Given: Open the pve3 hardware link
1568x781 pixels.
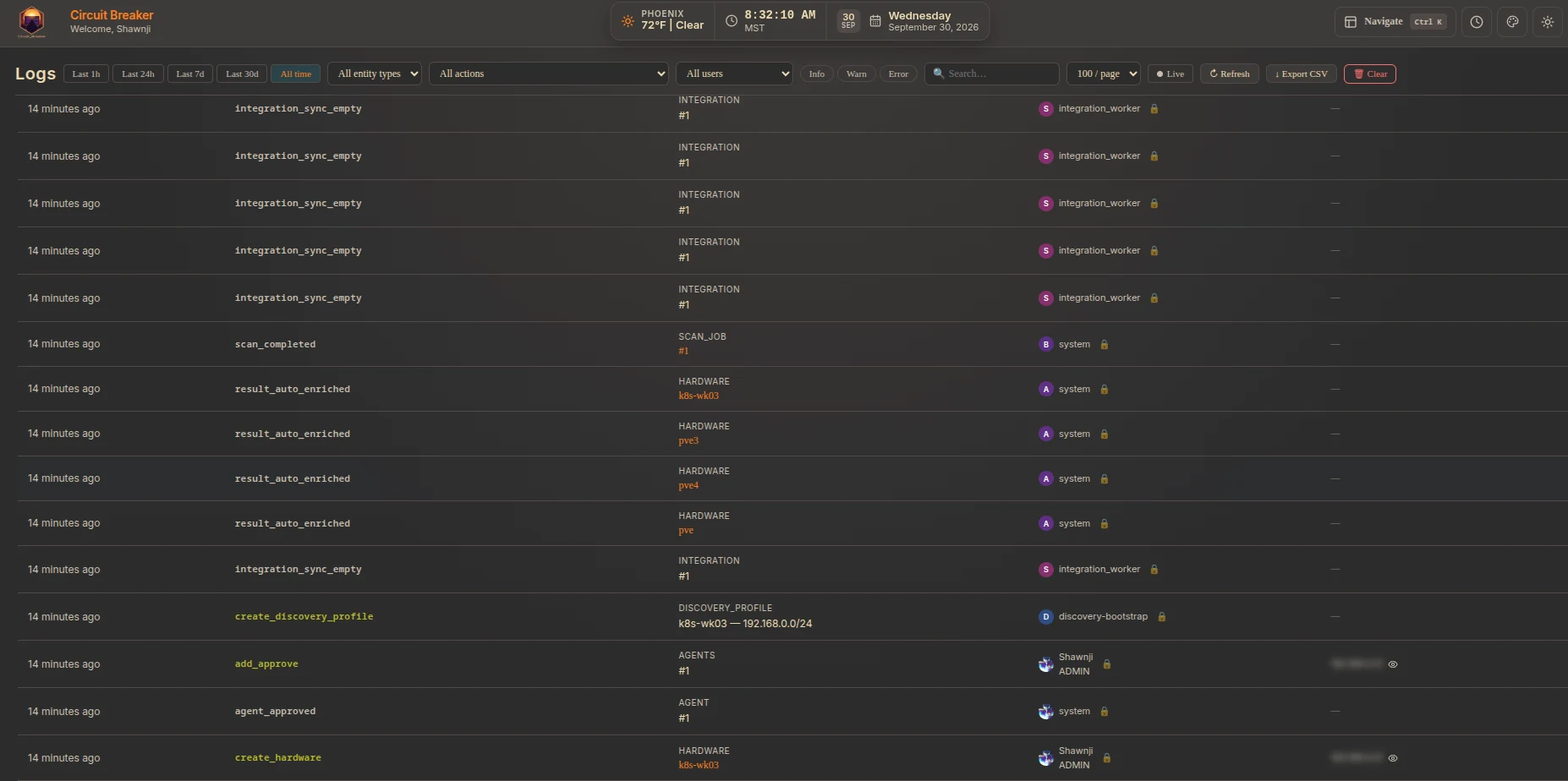Looking at the screenshot, I should pyautogui.click(x=688, y=440).
